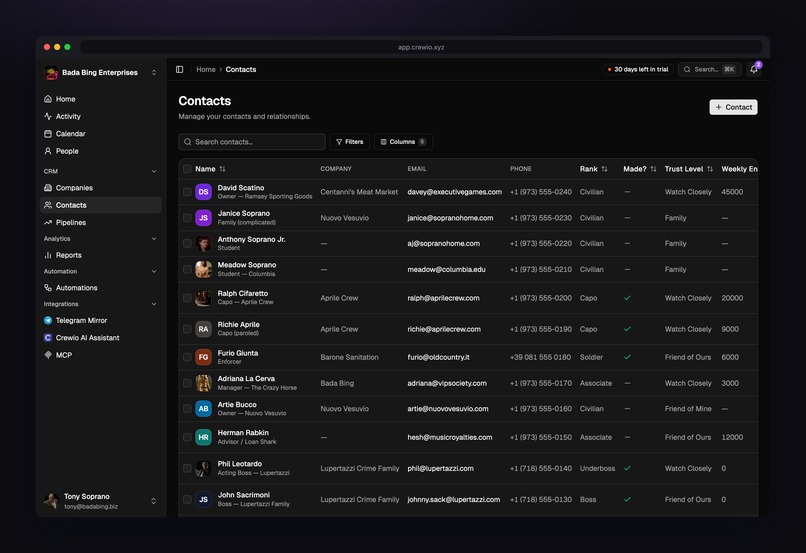Click the DS avatar for David Scatino
Viewport: 806px width, 553px height.
(204, 192)
